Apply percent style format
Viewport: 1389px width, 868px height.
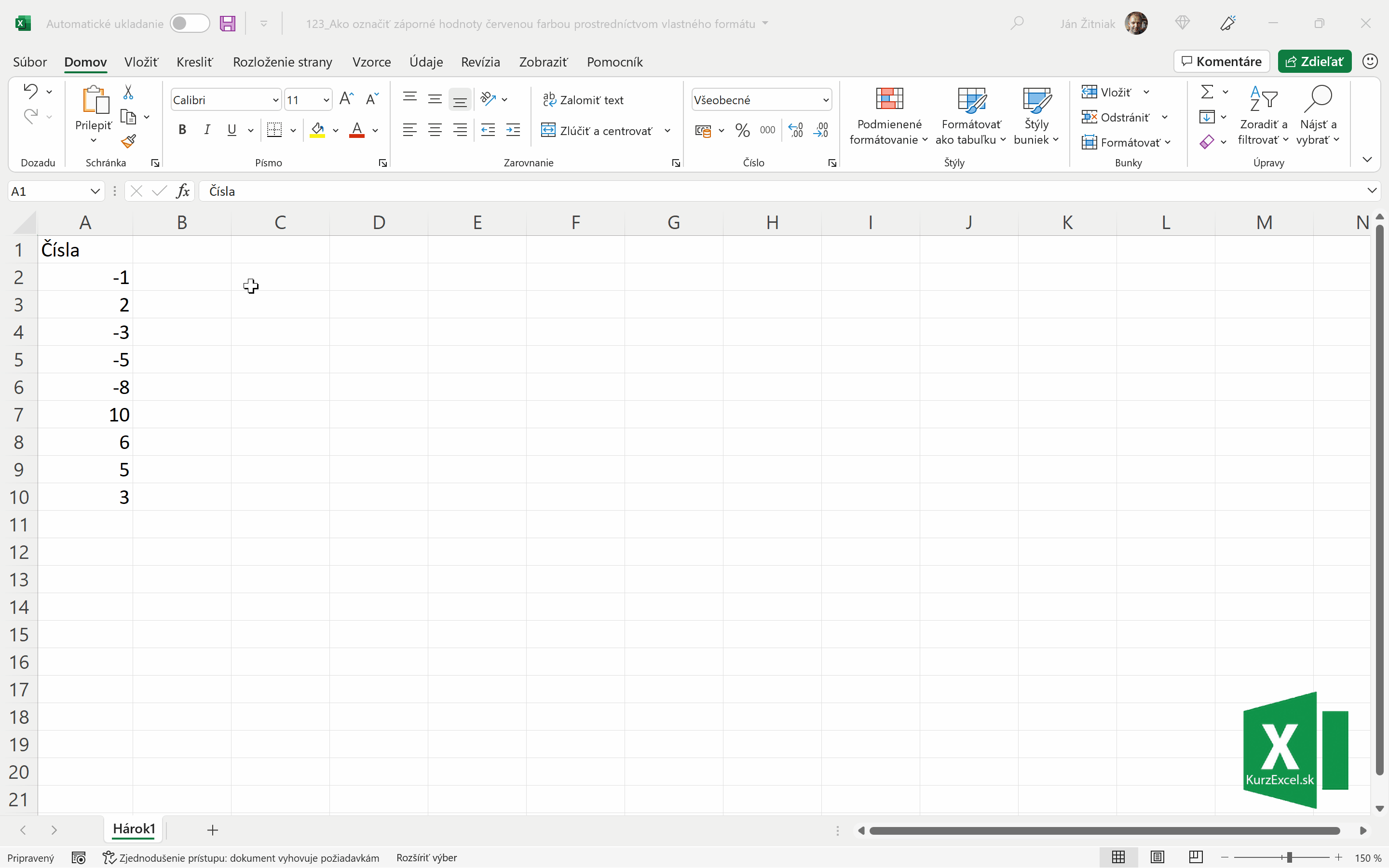coord(742,130)
